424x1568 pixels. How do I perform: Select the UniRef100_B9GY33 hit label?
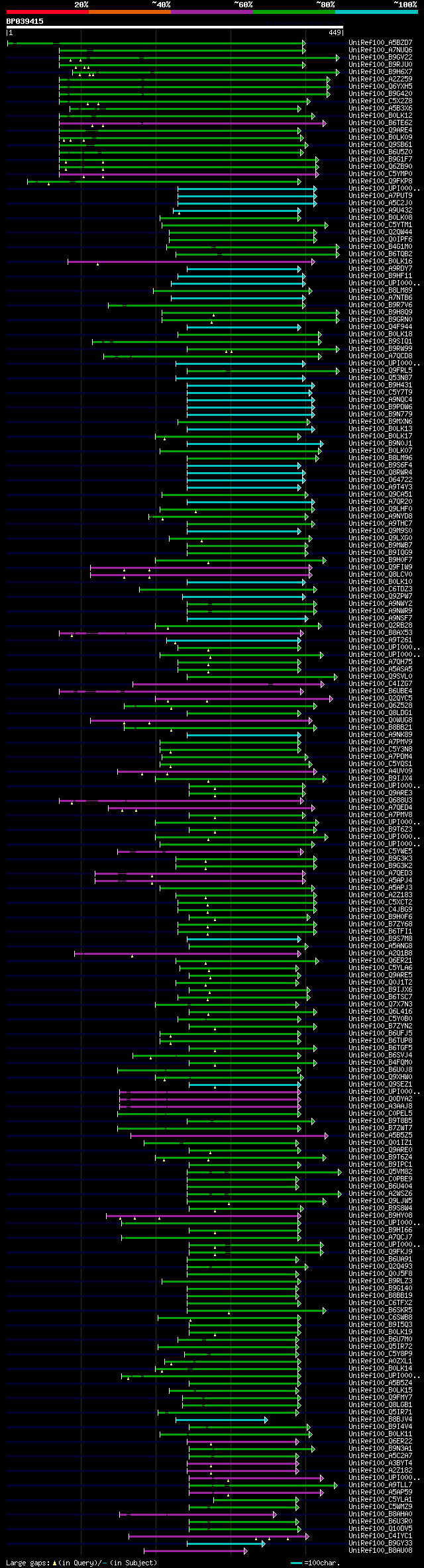coord(380,1543)
